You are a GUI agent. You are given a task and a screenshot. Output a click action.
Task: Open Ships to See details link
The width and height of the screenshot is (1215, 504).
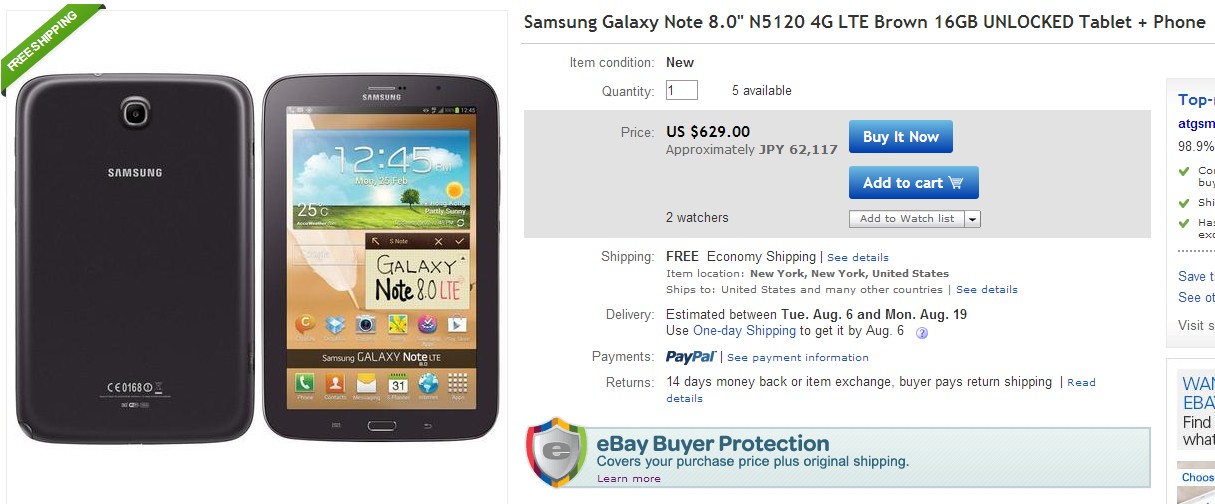point(986,290)
